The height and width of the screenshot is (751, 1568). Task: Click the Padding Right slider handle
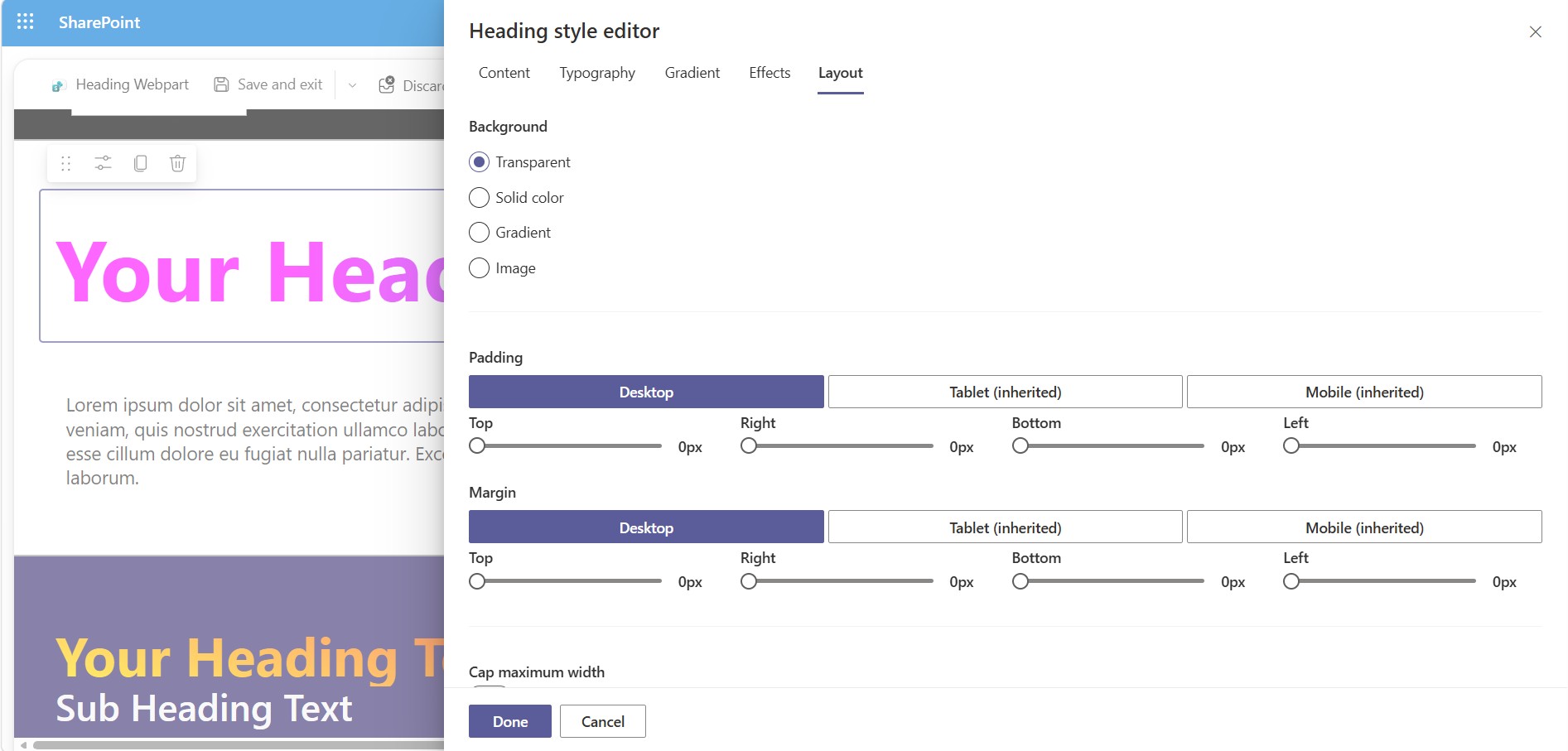coord(749,446)
